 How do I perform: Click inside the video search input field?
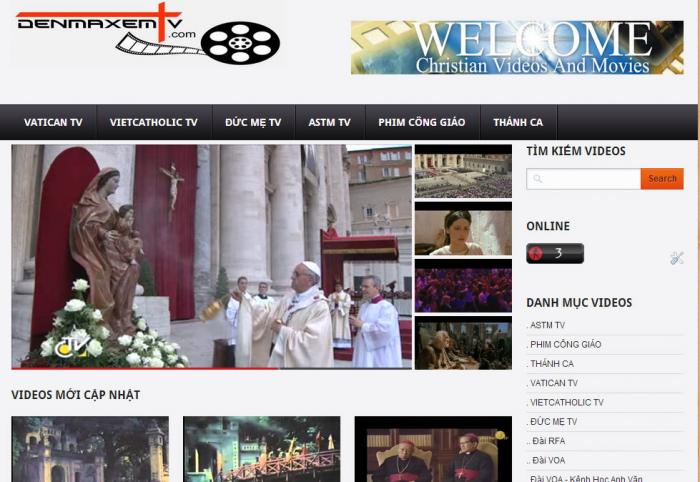pos(590,179)
